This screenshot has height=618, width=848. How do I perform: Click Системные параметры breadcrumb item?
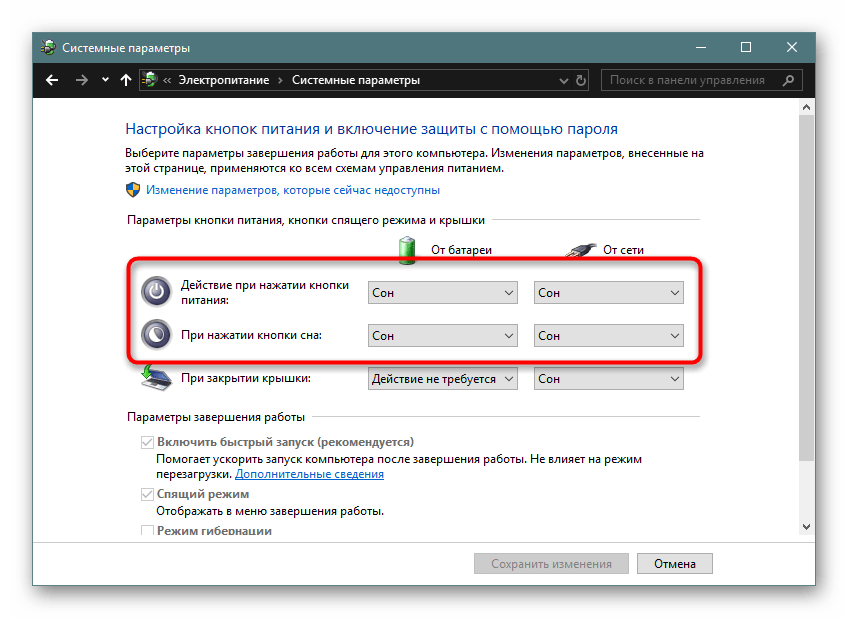pos(355,80)
